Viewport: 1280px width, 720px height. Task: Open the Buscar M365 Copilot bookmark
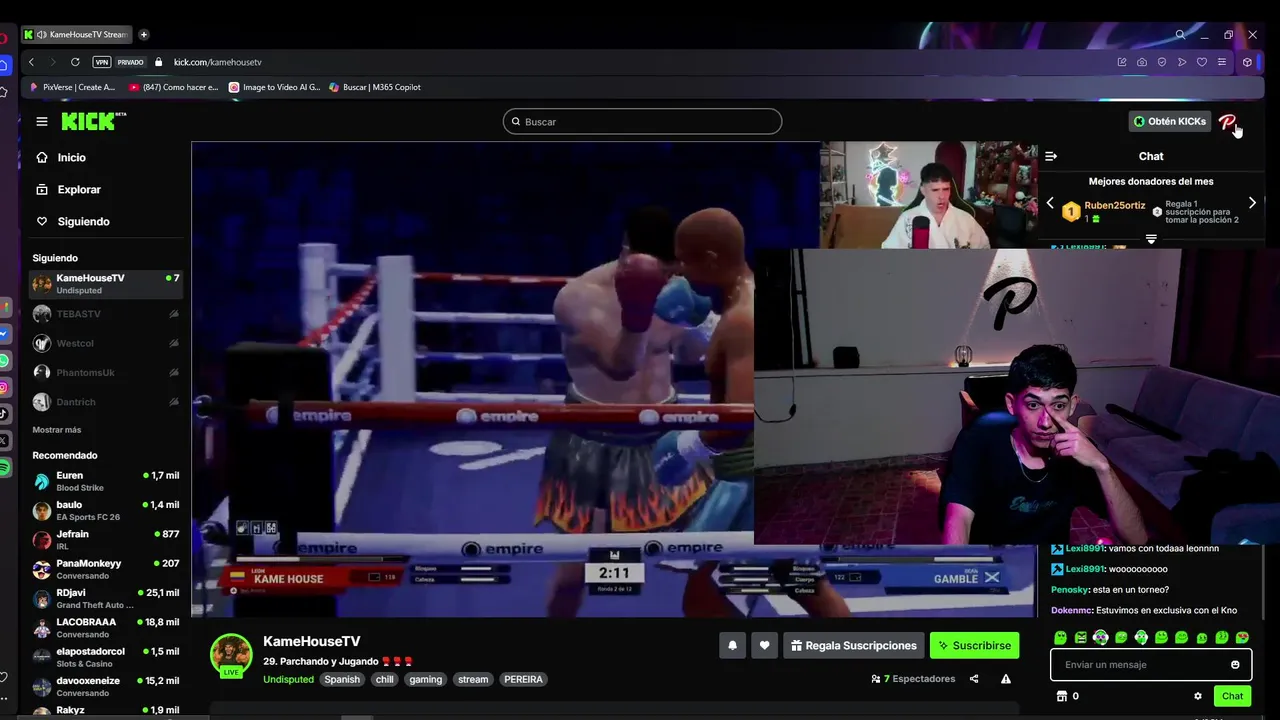coord(375,87)
